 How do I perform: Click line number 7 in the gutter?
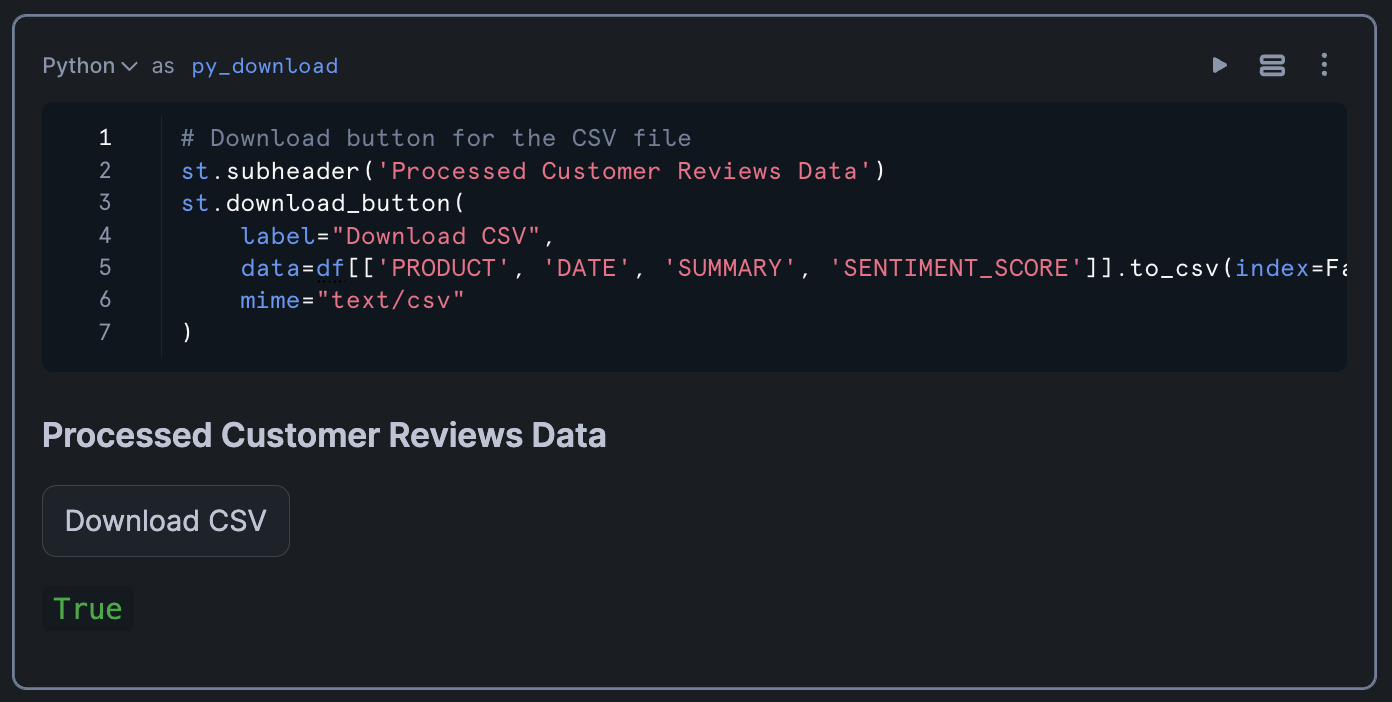[105, 332]
